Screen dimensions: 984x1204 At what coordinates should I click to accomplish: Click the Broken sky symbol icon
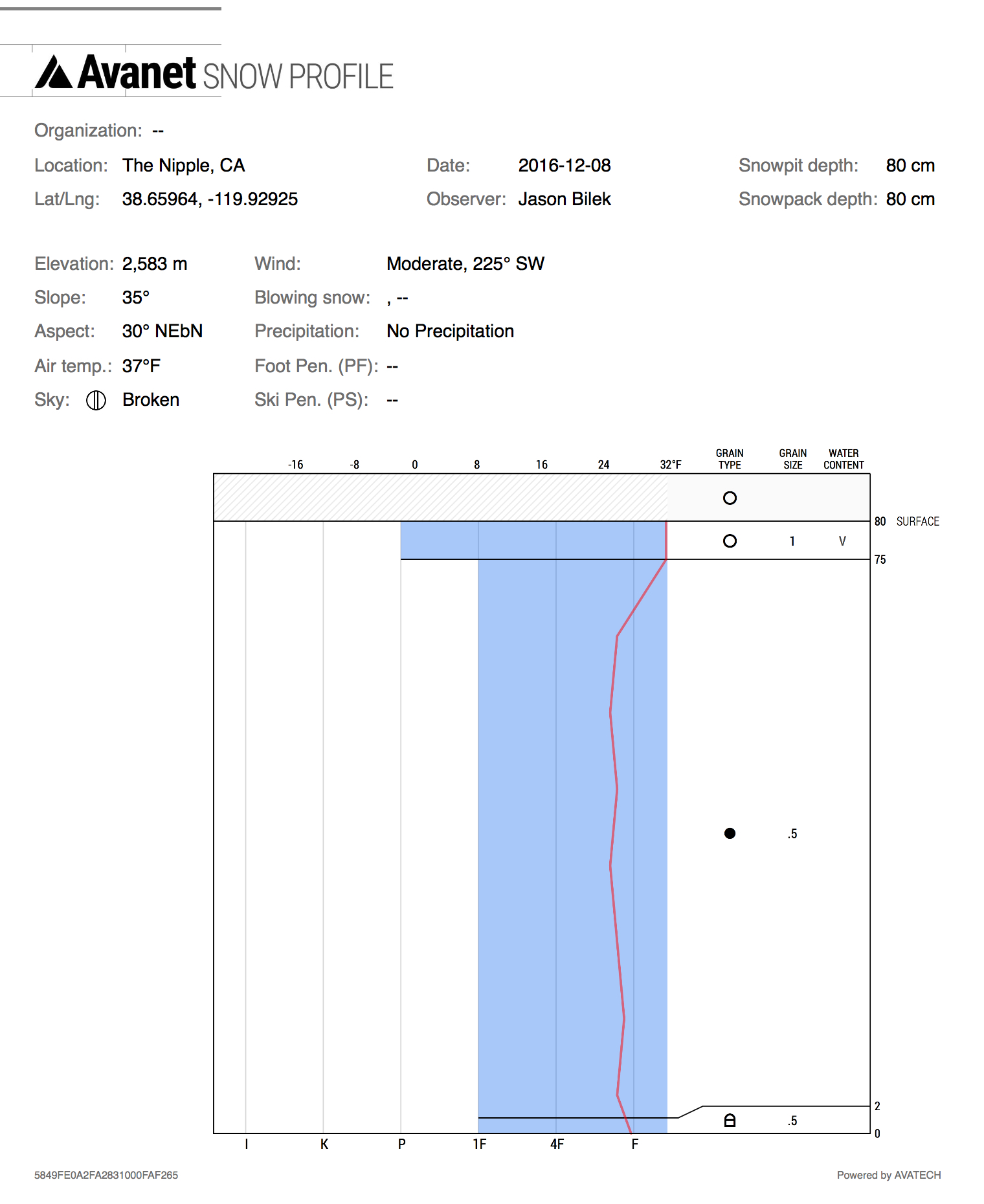tap(96, 401)
